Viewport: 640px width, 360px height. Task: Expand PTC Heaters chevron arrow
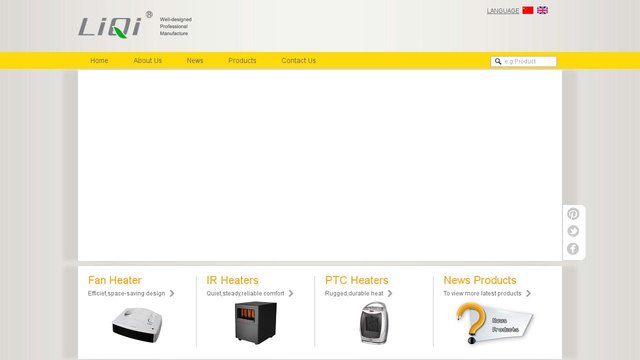[x=390, y=293]
